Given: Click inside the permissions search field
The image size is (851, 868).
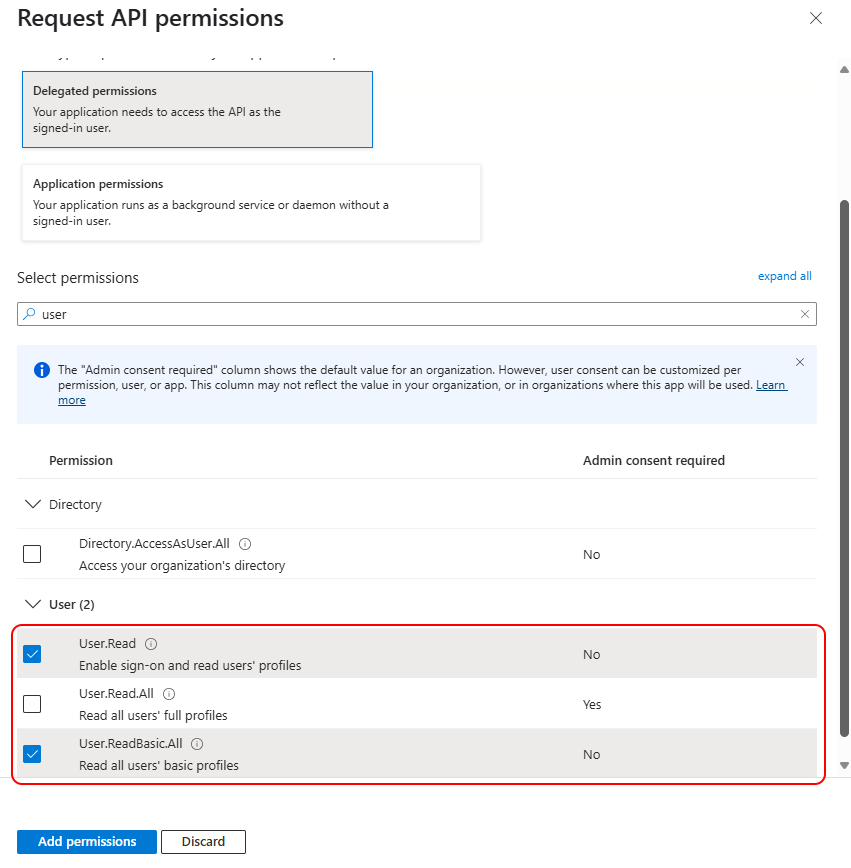Looking at the screenshot, I should (x=400, y=313).
